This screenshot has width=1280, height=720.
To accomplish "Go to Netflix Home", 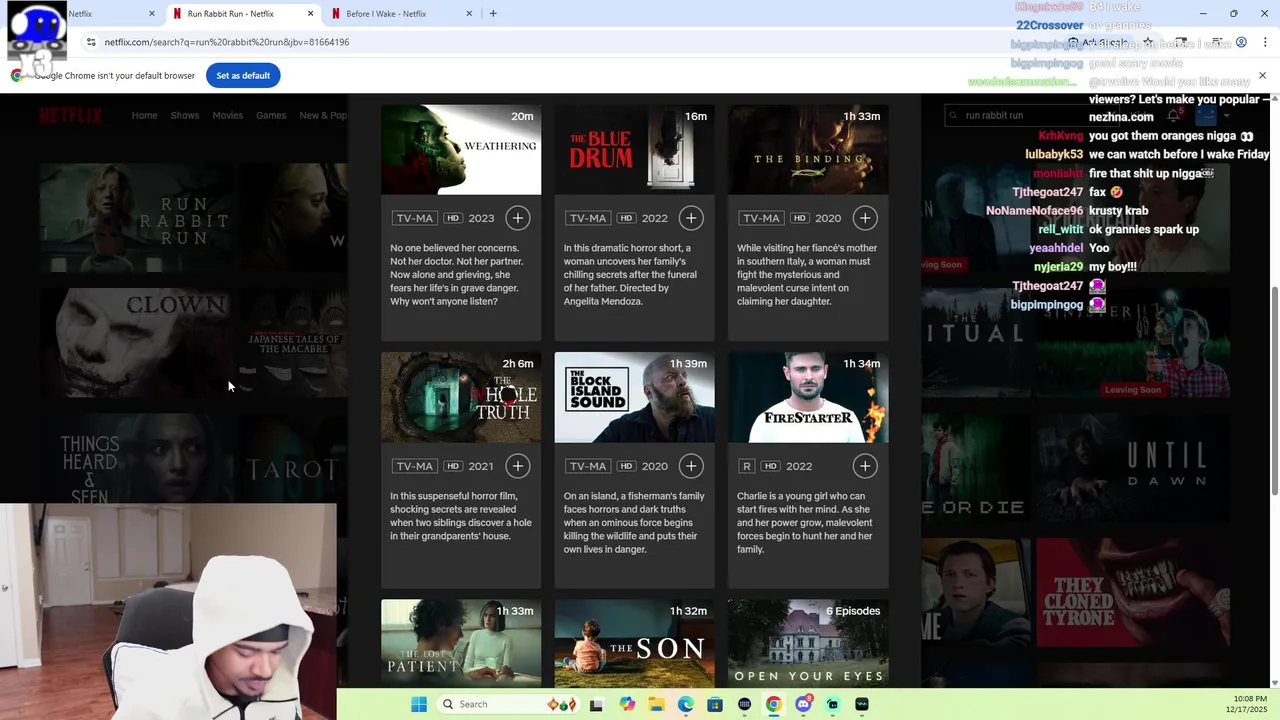I will coord(144,115).
